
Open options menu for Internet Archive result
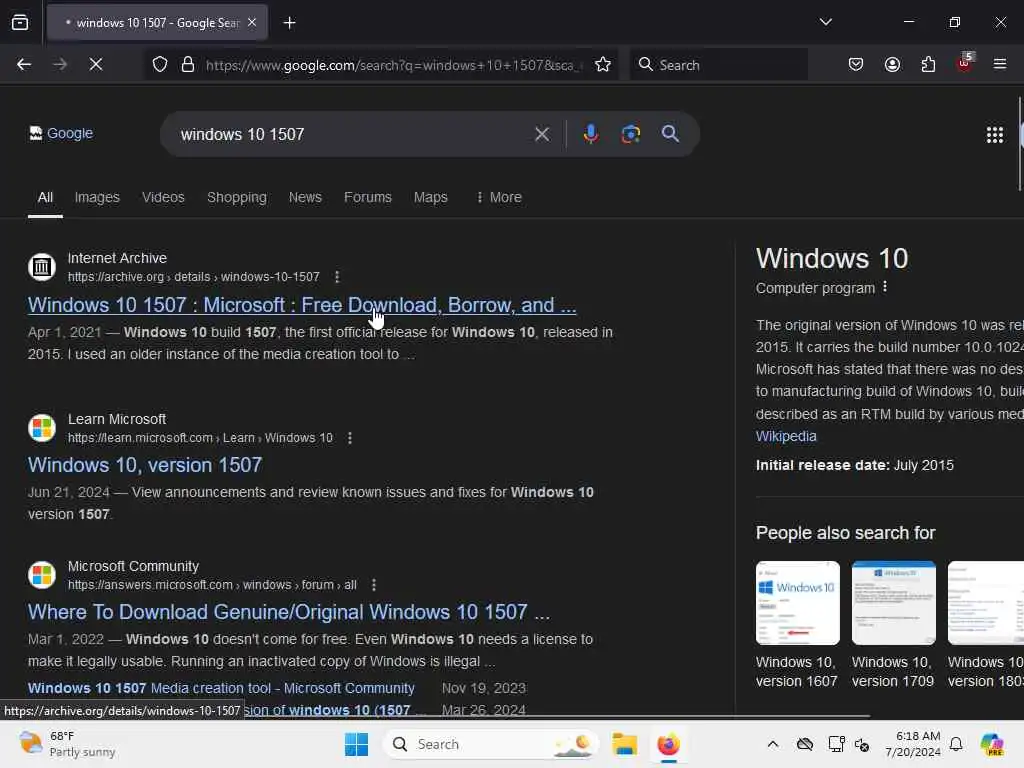pyautogui.click(x=337, y=277)
